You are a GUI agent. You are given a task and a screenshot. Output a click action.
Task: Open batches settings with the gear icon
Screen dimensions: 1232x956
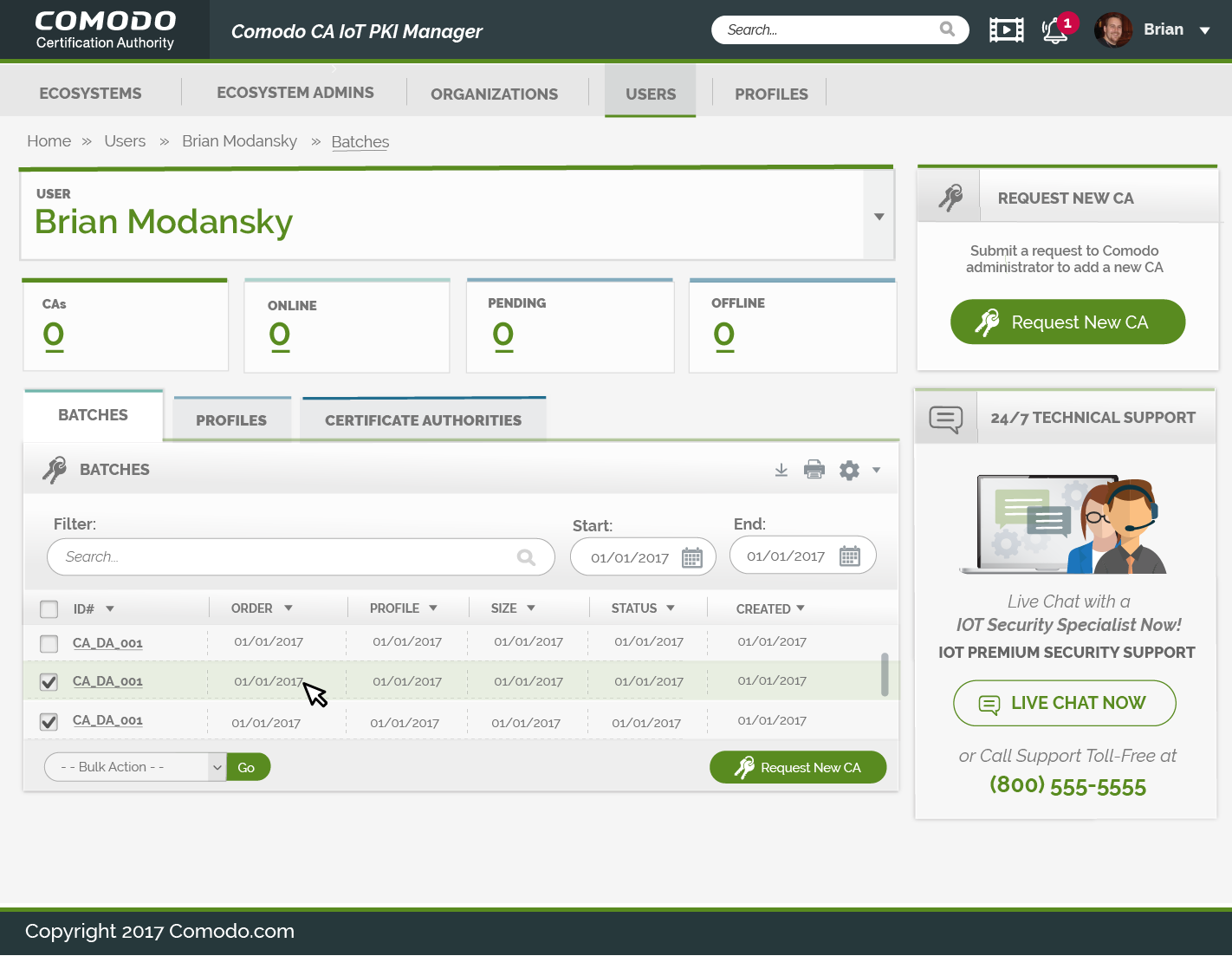(849, 470)
